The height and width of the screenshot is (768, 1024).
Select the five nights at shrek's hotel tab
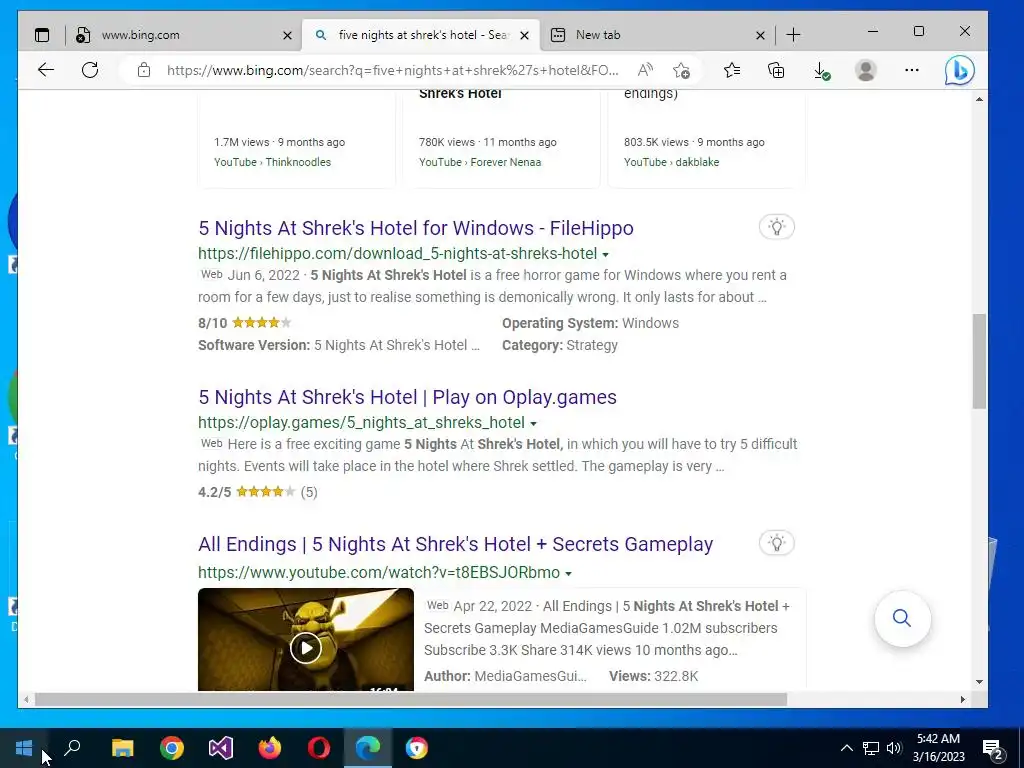click(x=421, y=35)
